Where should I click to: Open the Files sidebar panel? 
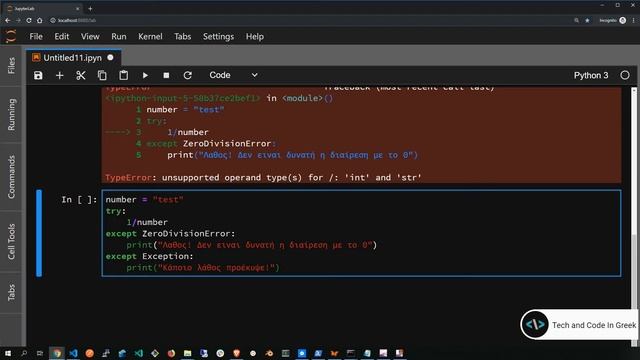[11, 65]
